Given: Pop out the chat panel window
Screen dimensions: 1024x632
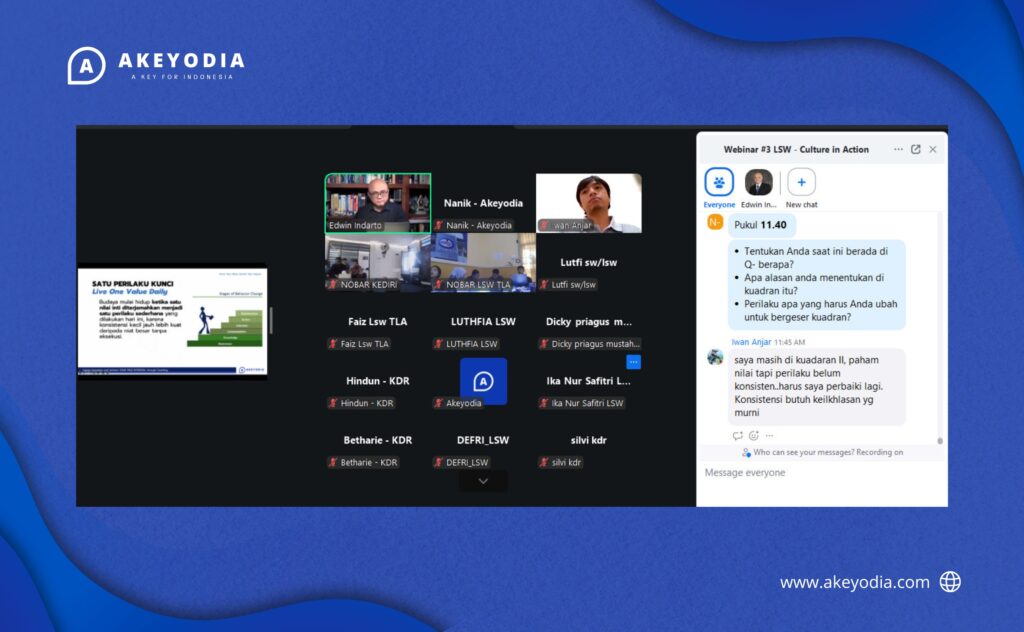Looking at the screenshot, I should [x=916, y=150].
